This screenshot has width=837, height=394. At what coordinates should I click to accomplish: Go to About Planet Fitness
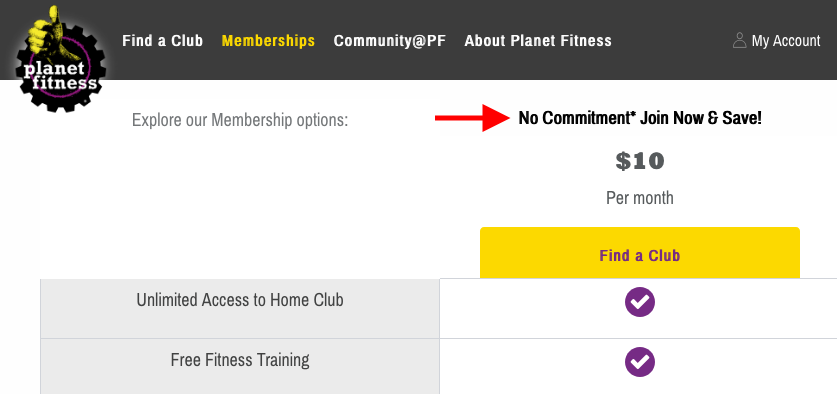click(538, 41)
